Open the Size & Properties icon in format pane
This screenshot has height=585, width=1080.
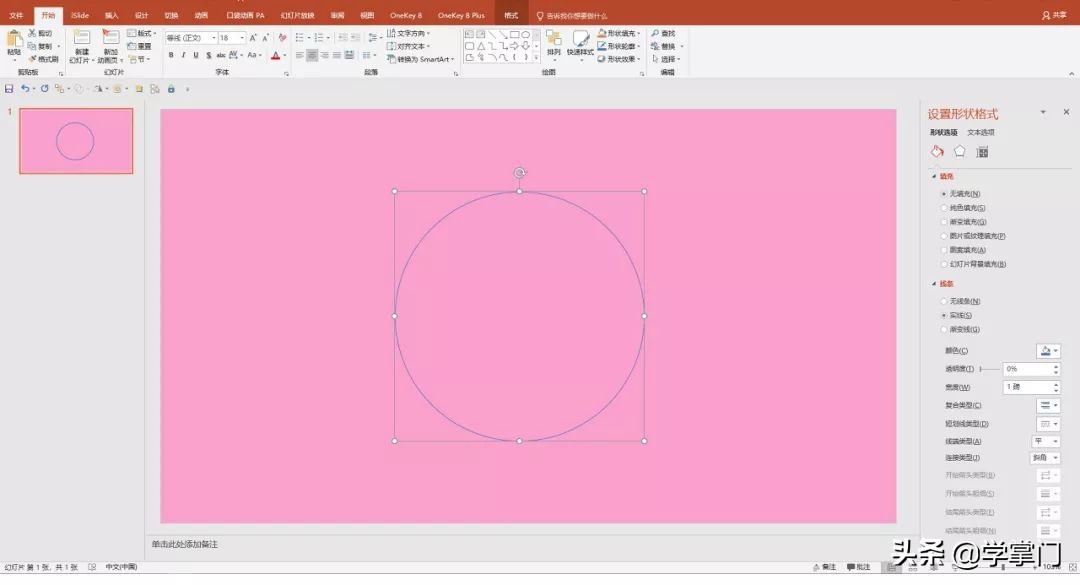(982, 152)
